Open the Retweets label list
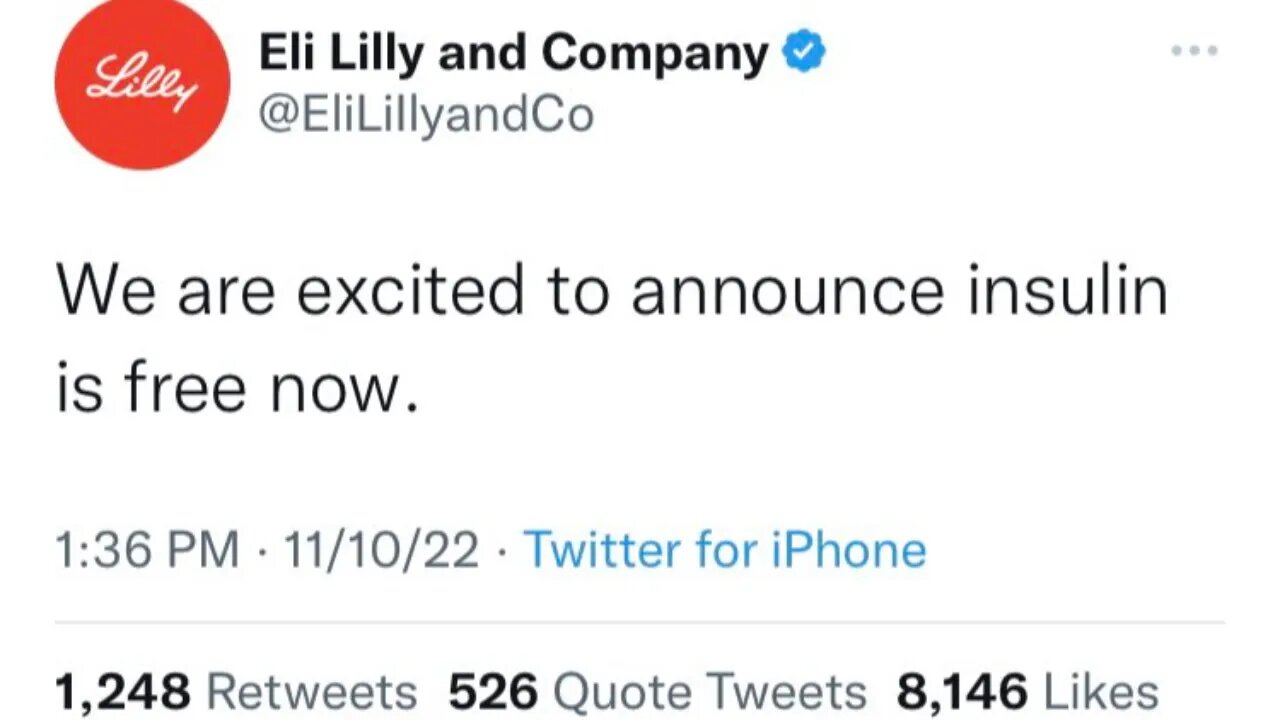1280x720 pixels. pyautogui.click(x=310, y=692)
